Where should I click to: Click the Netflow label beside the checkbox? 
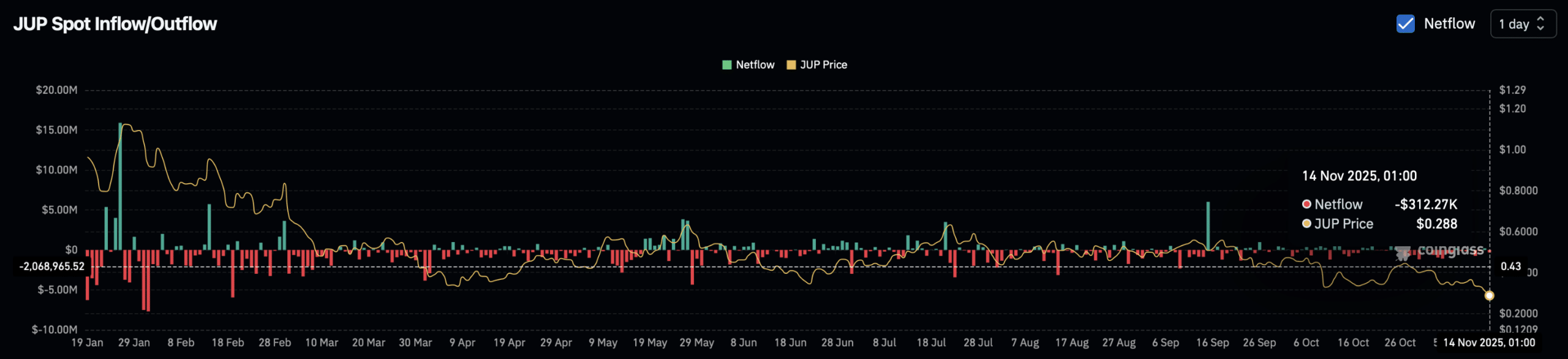click(1449, 24)
